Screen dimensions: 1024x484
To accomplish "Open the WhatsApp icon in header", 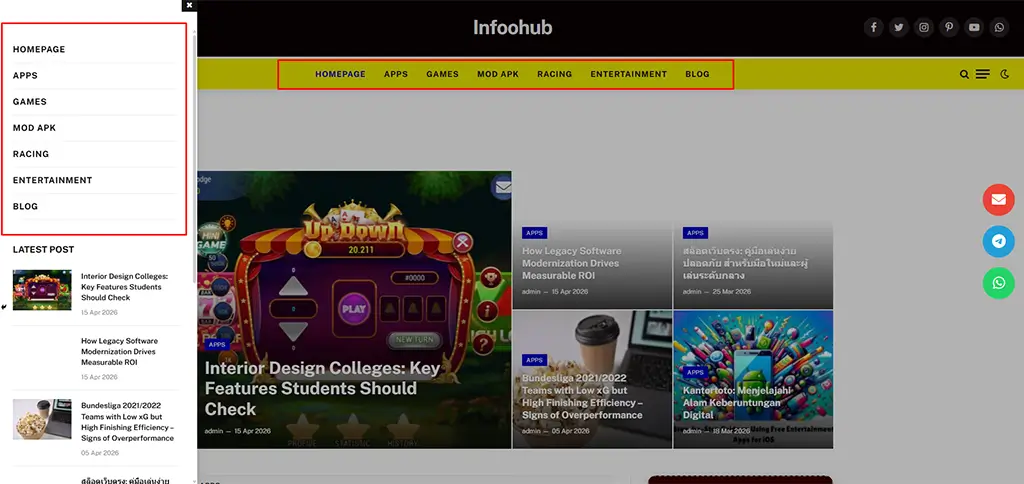I will point(999,27).
